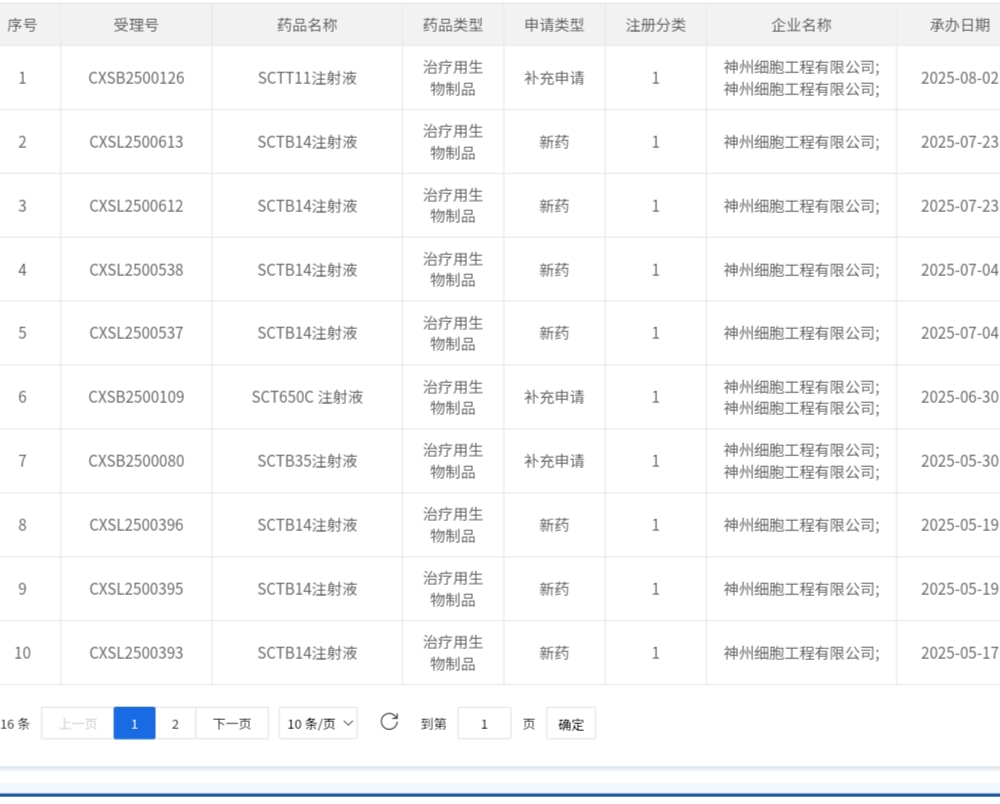Click date 2025-05-30 in row 7
This screenshot has width=1000, height=804.
pos(960,460)
